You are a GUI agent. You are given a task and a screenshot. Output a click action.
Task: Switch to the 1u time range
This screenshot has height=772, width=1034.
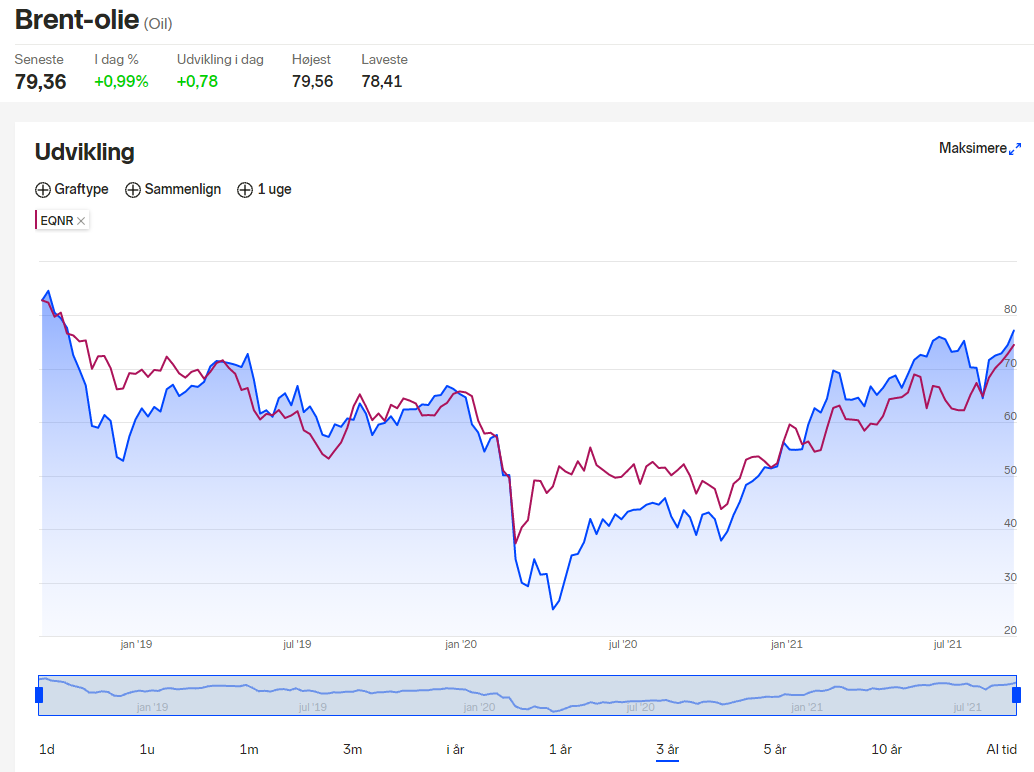147,749
